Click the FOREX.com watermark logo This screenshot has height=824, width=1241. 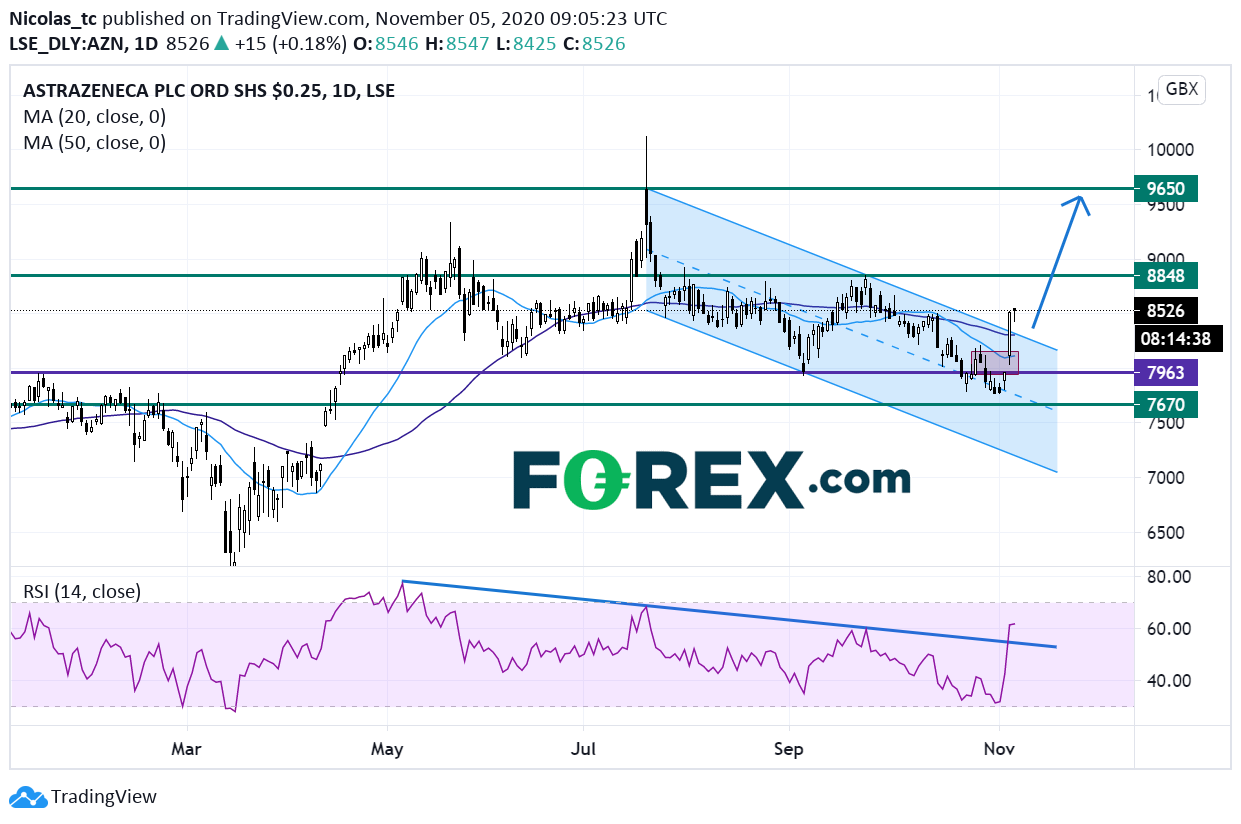(x=711, y=479)
